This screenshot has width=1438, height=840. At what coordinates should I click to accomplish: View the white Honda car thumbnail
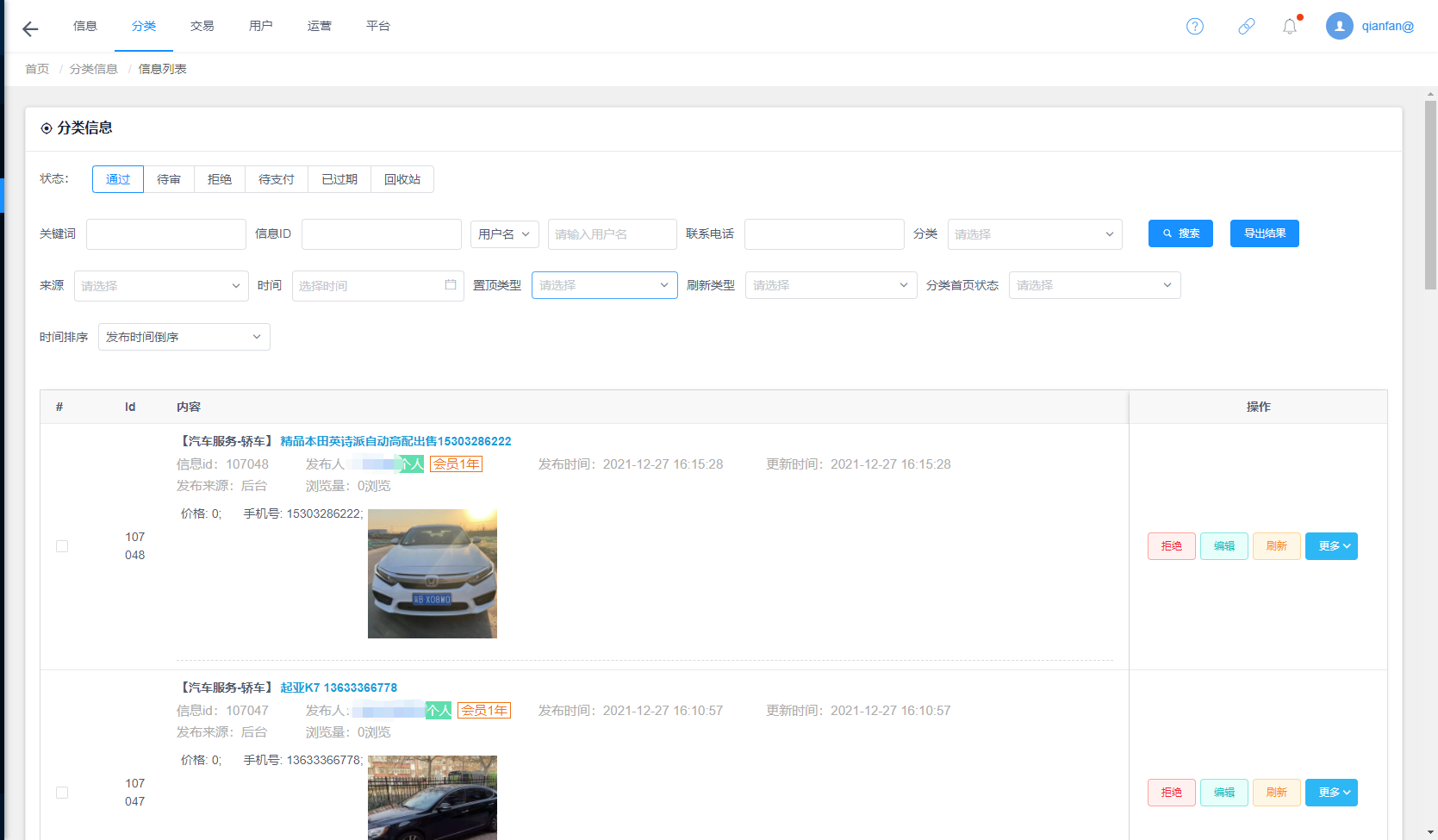point(433,574)
